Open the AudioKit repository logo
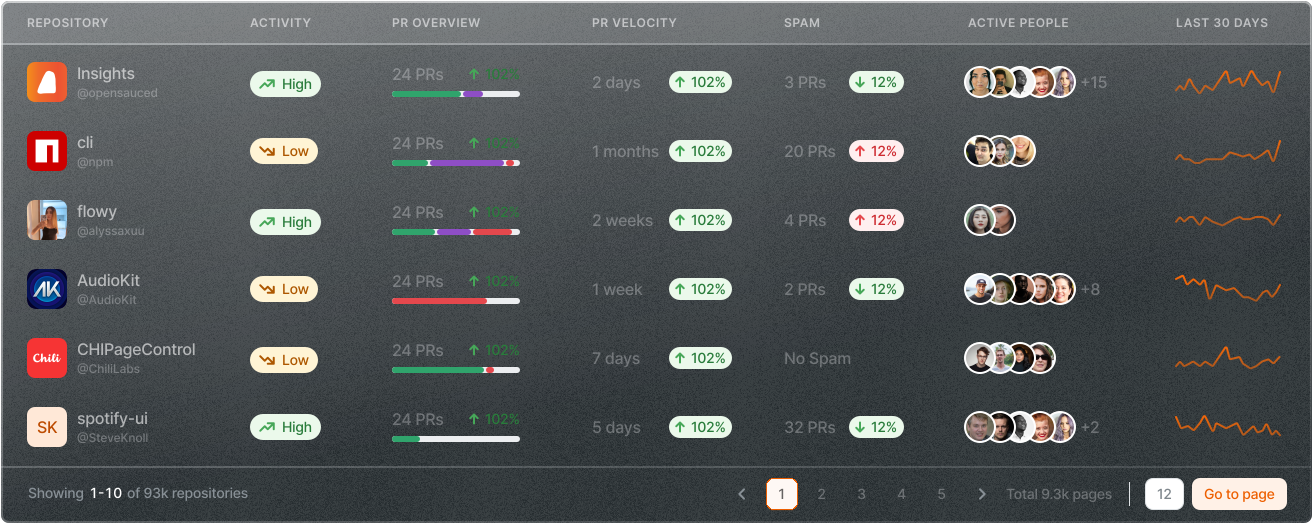 pos(47,289)
